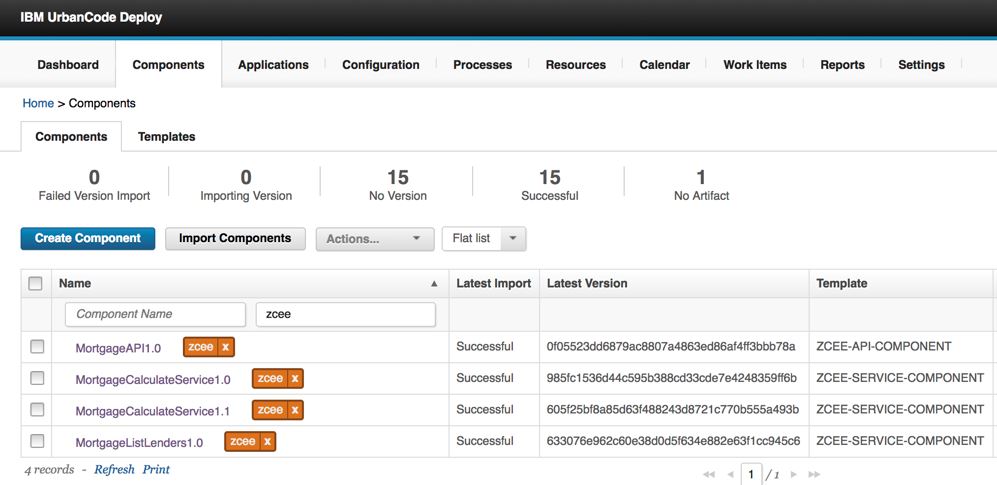Remove zcee tag from MortgageCalculateService1.1
This screenshot has width=997, height=485.
click(294, 411)
